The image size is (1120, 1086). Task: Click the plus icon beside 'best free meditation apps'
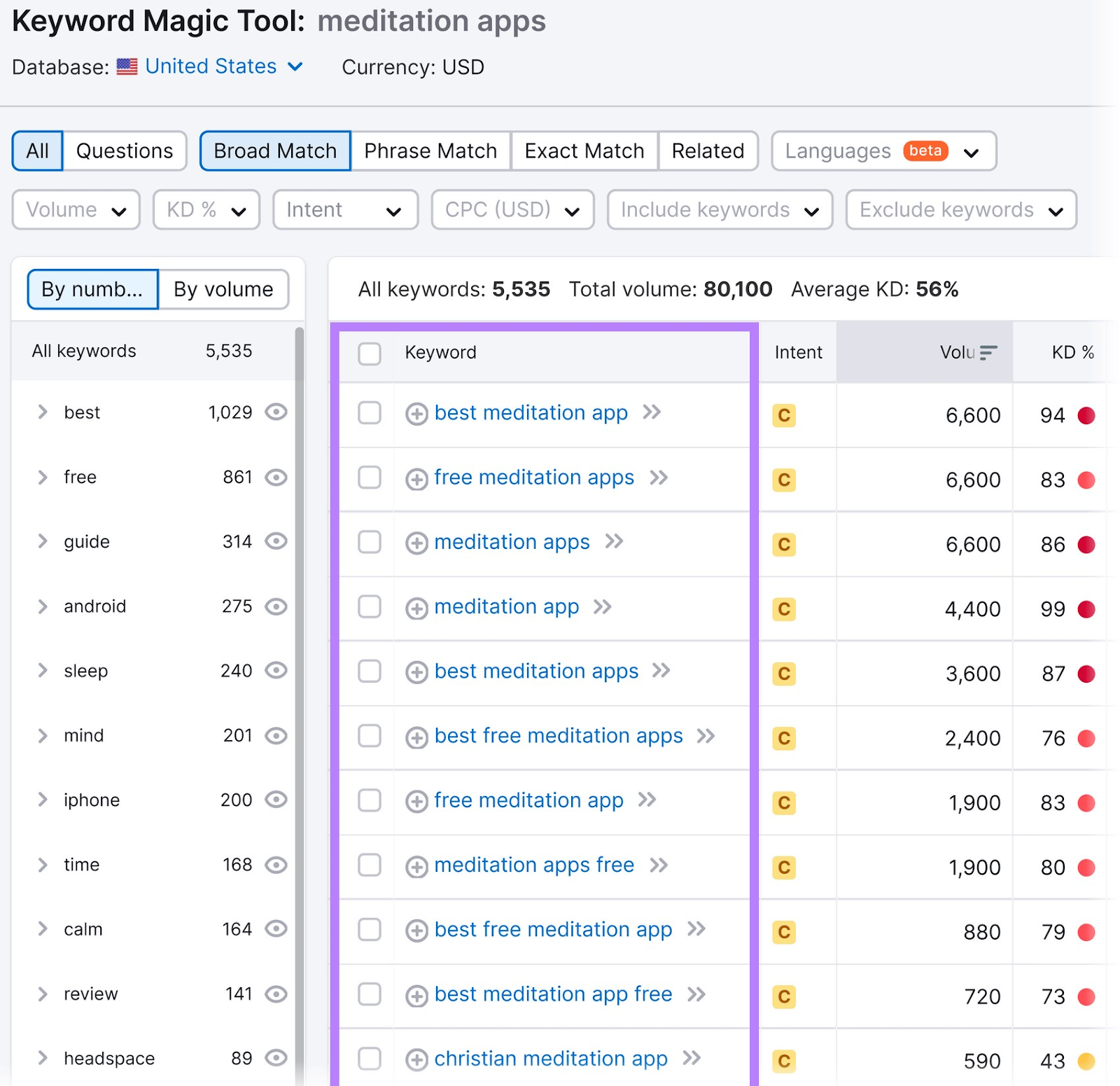coord(416,738)
